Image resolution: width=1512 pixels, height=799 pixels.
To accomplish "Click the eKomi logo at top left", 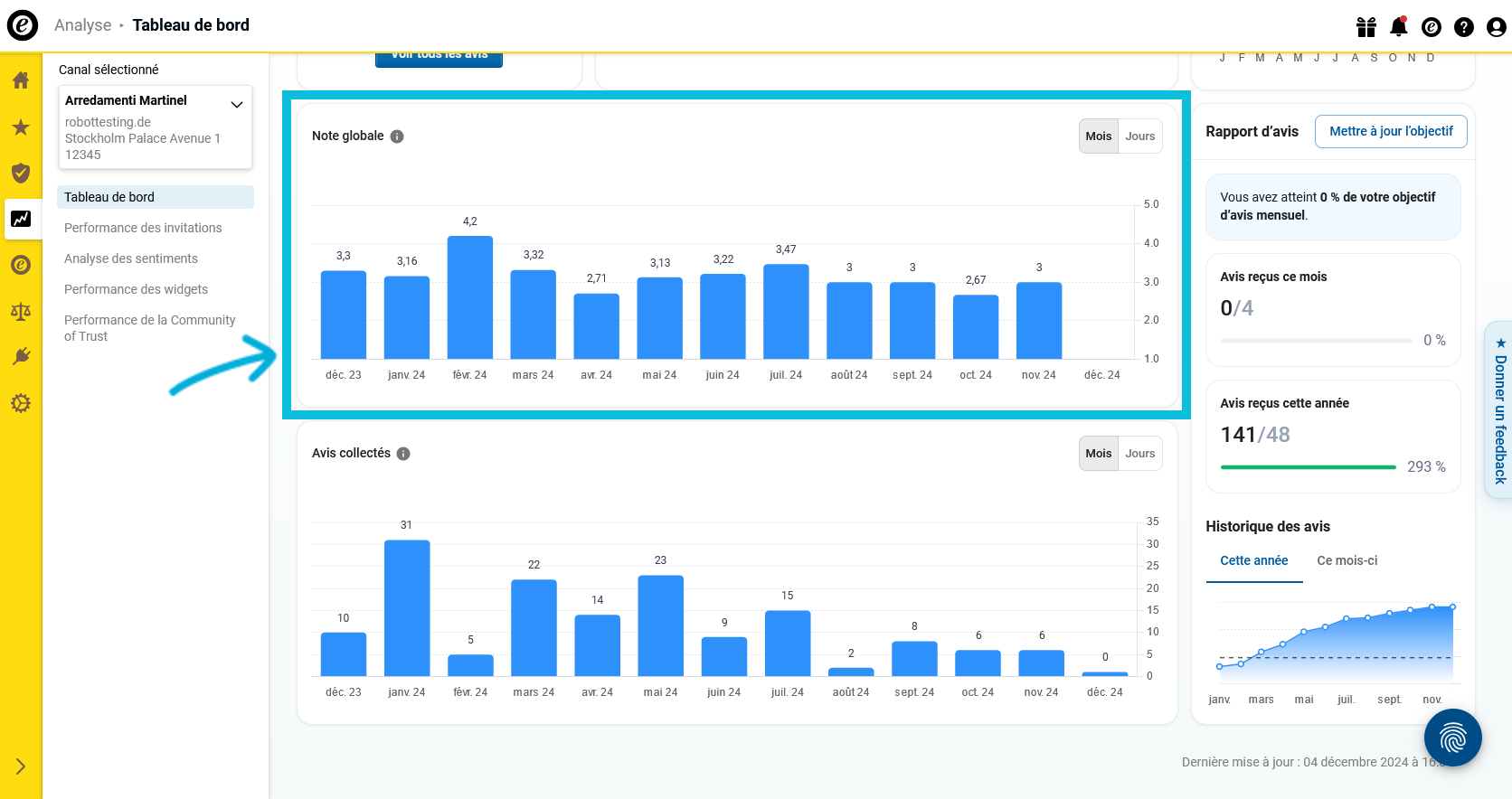I will tap(23, 25).
